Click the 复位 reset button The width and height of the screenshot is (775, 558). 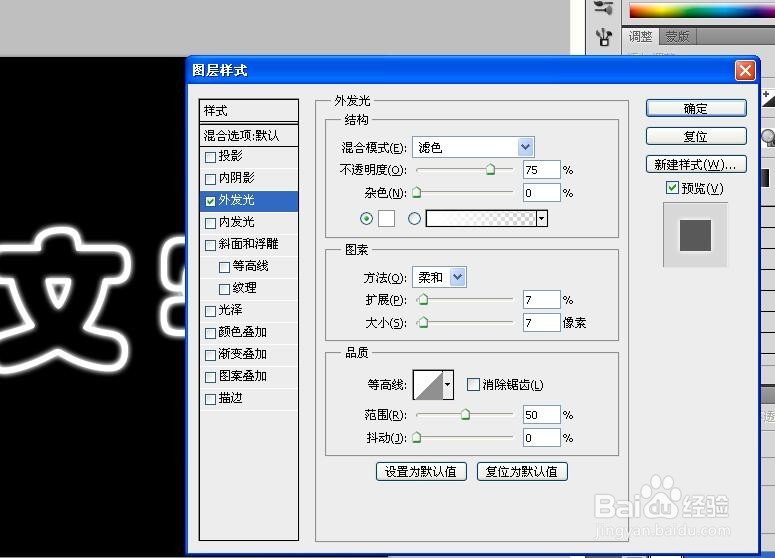pyautogui.click(x=696, y=136)
